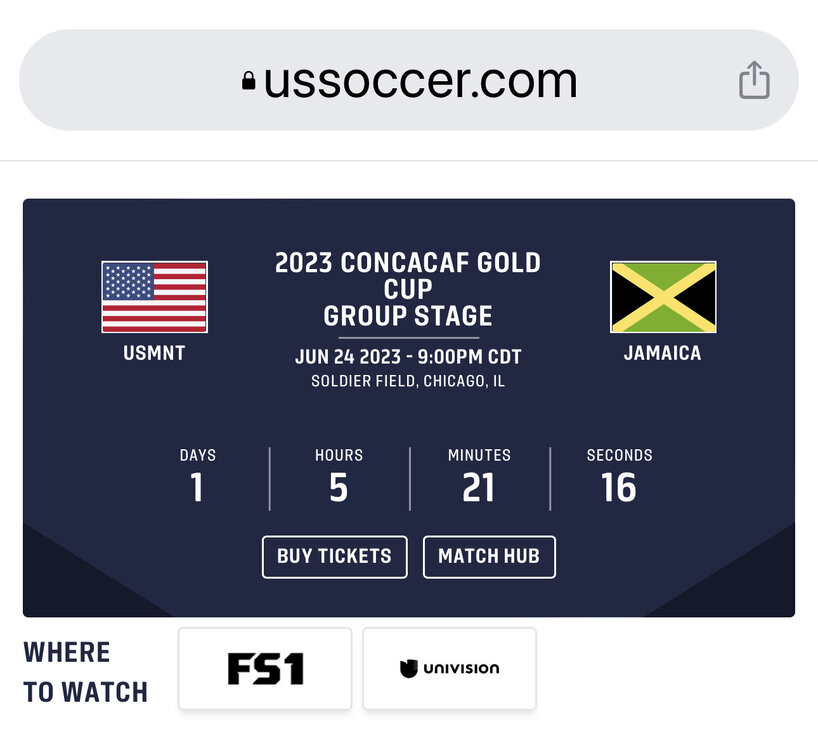This screenshot has height=750, width=818.
Task: Open the Univision broadcaster logo
Action: (449, 668)
